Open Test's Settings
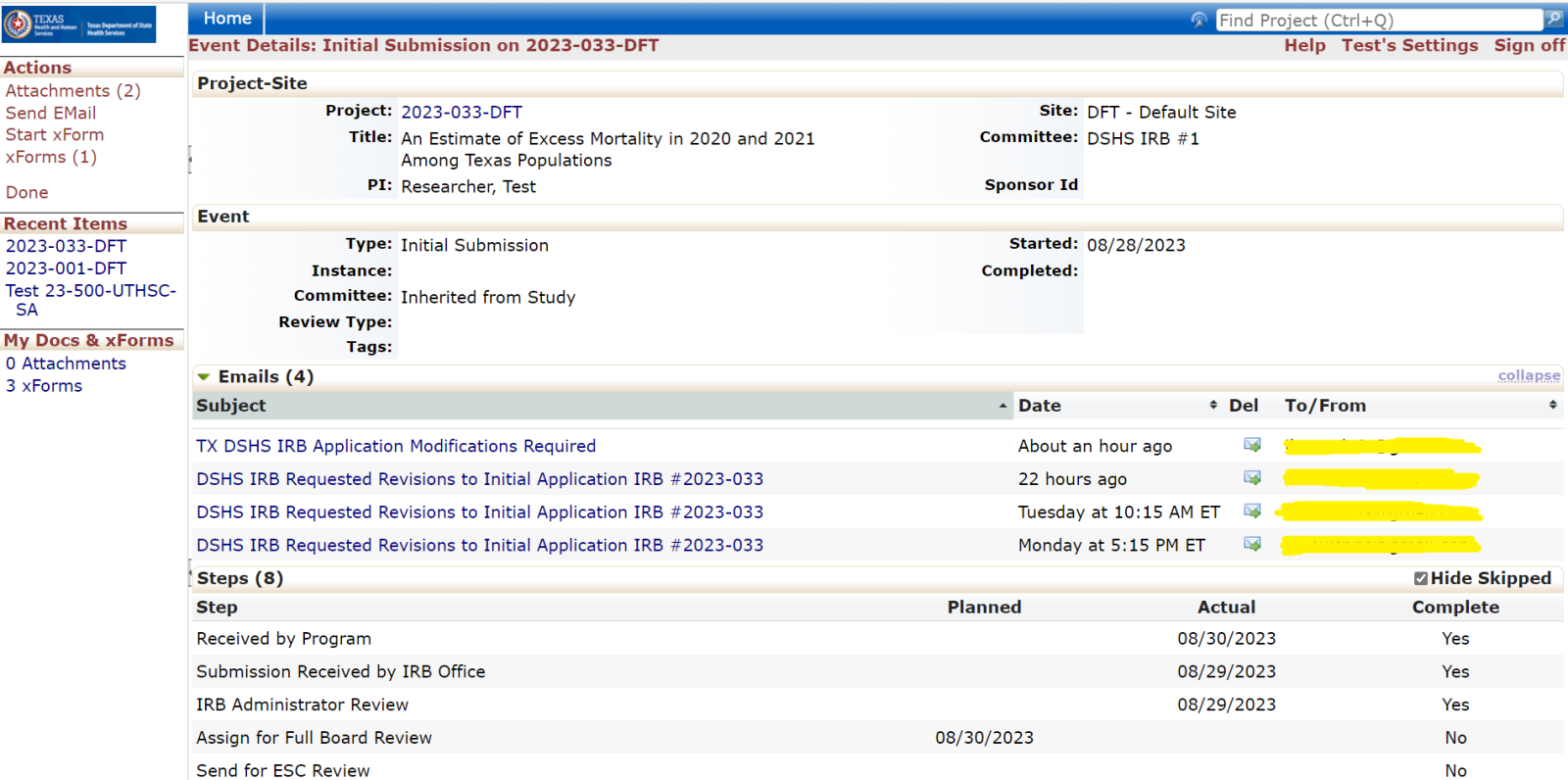 tap(1409, 46)
